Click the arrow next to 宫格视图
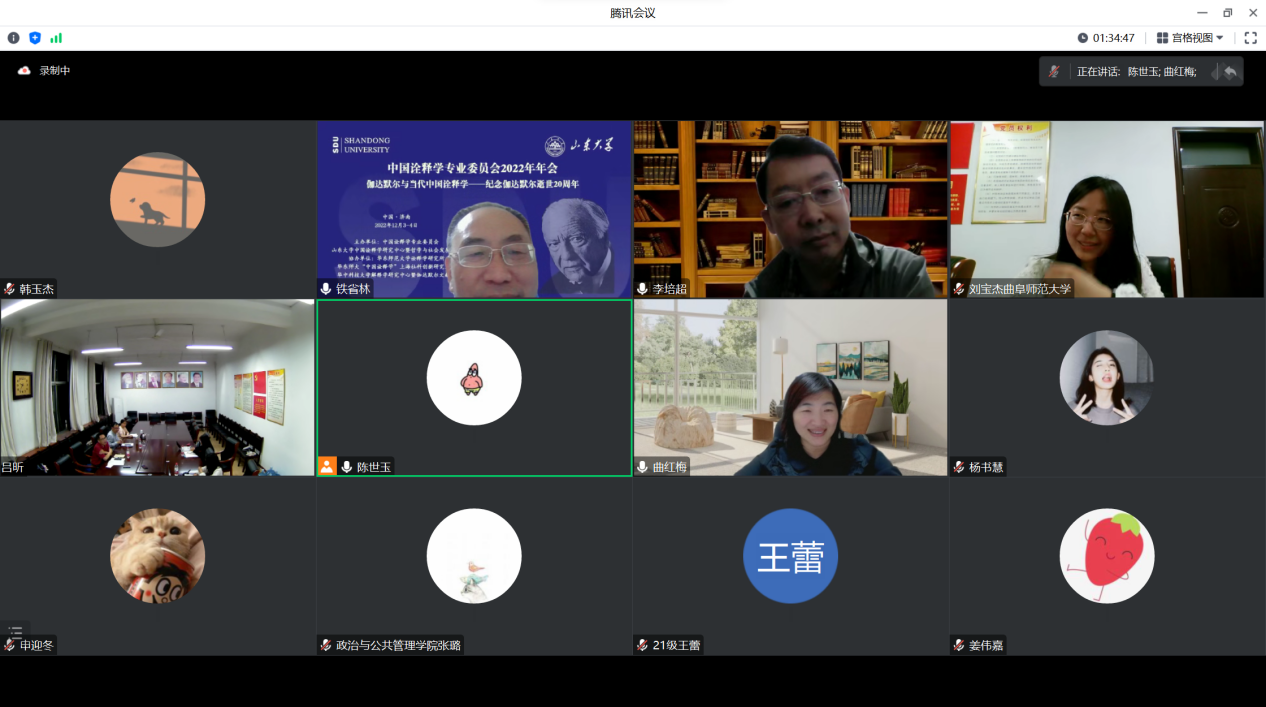Image resolution: width=1266 pixels, height=707 pixels. click(x=1219, y=38)
